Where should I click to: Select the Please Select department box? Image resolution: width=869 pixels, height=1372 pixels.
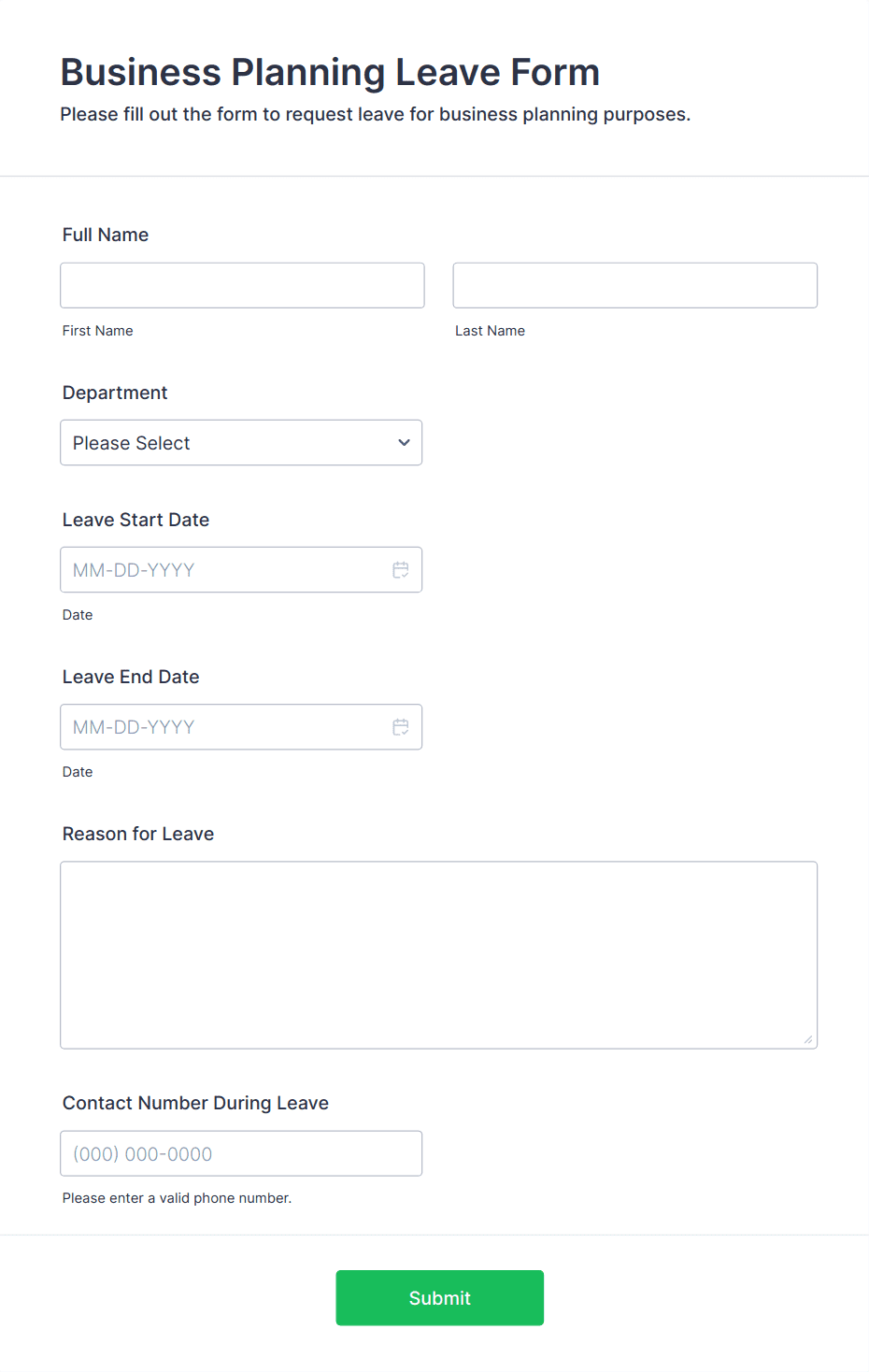[241, 443]
